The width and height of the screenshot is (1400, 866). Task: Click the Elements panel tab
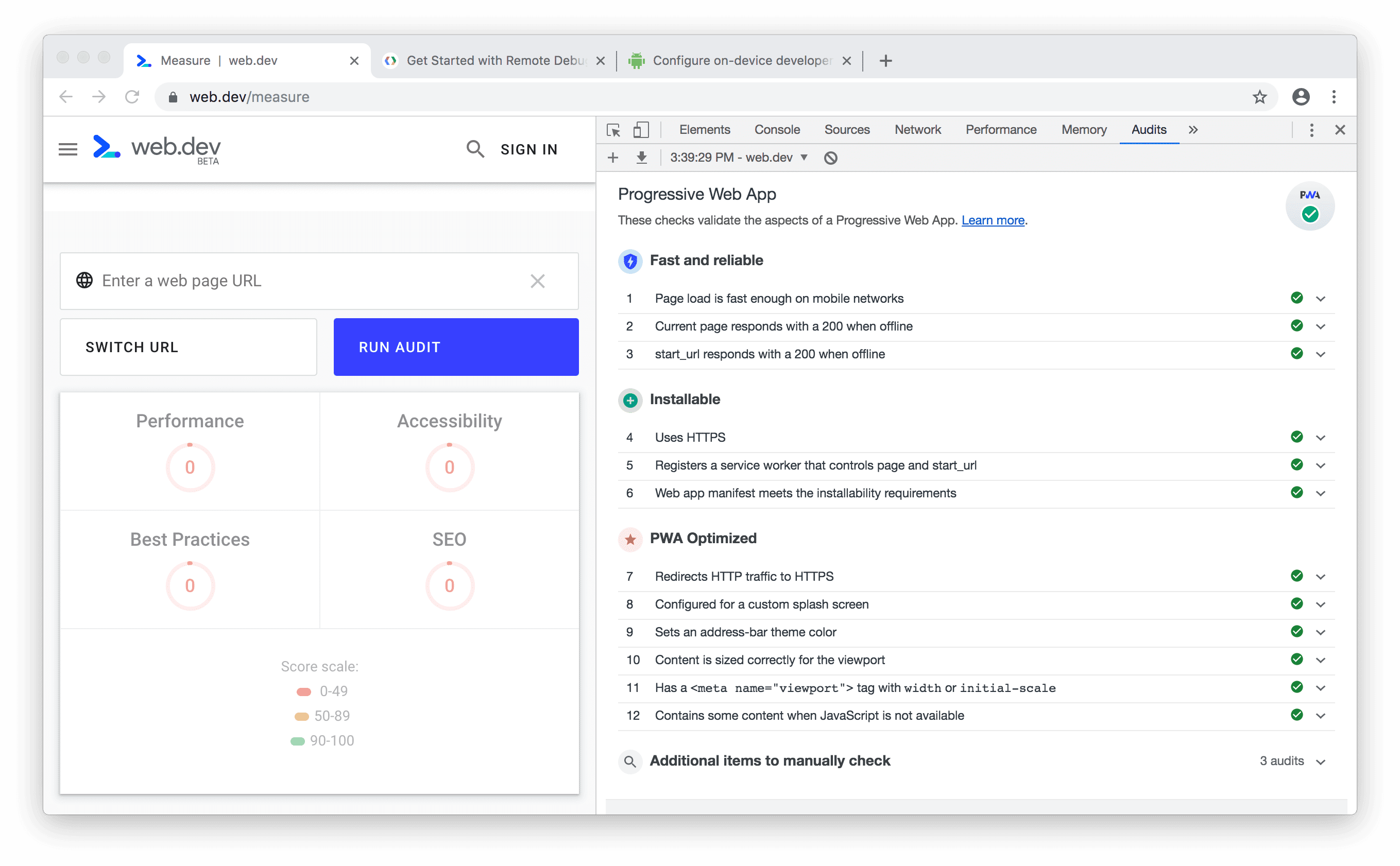coord(703,130)
